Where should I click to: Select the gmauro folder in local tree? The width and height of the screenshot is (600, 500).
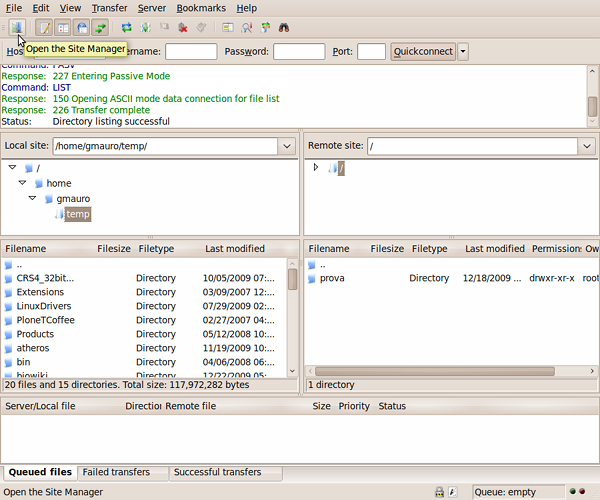pyautogui.click(x=73, y=199)
